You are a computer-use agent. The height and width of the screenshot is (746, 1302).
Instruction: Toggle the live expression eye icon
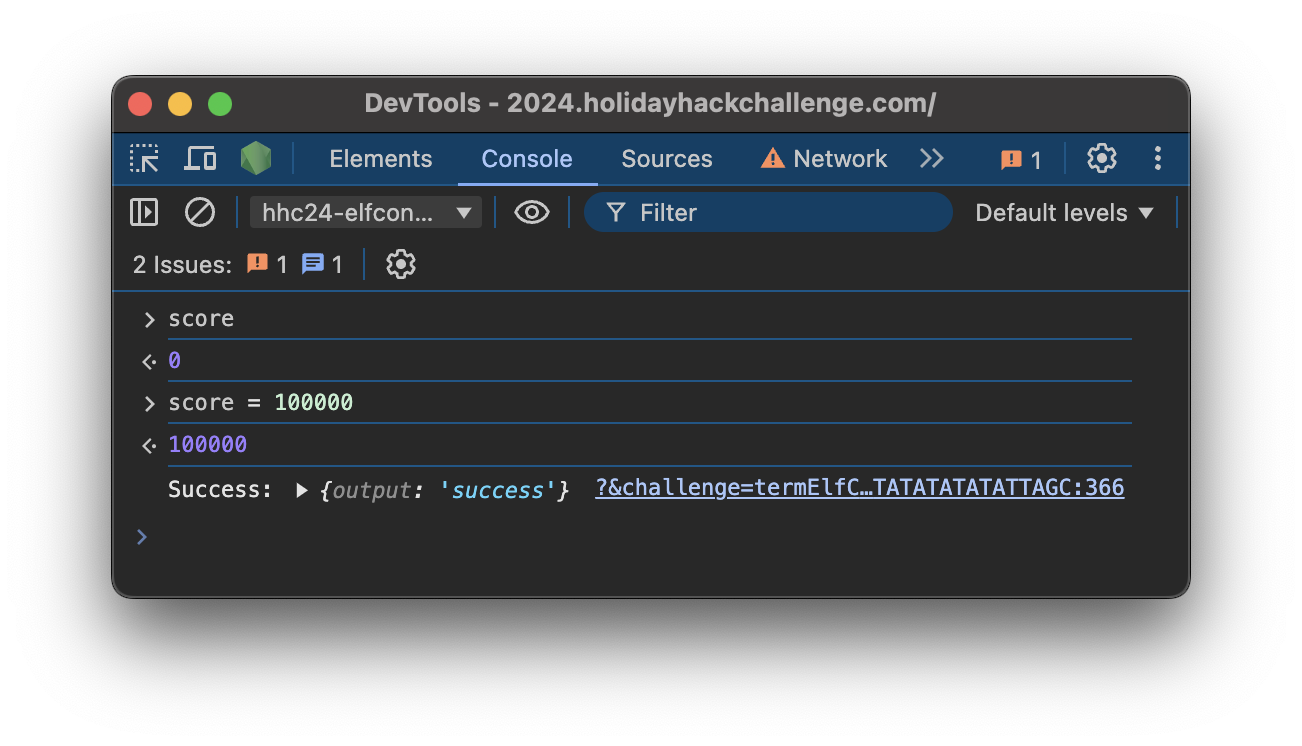coord(531,213)
